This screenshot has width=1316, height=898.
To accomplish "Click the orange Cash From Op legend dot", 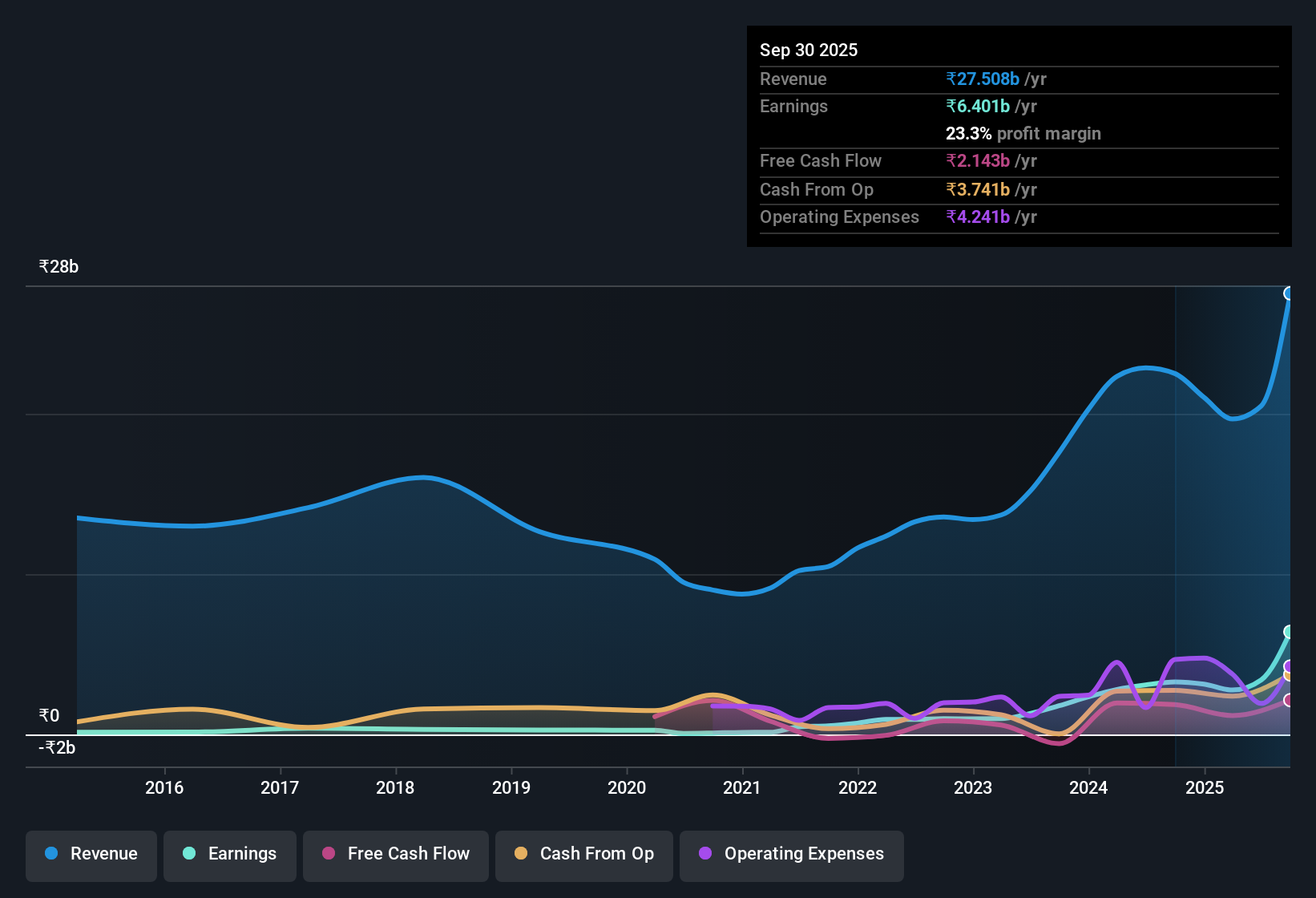I will tap(522, 854).
